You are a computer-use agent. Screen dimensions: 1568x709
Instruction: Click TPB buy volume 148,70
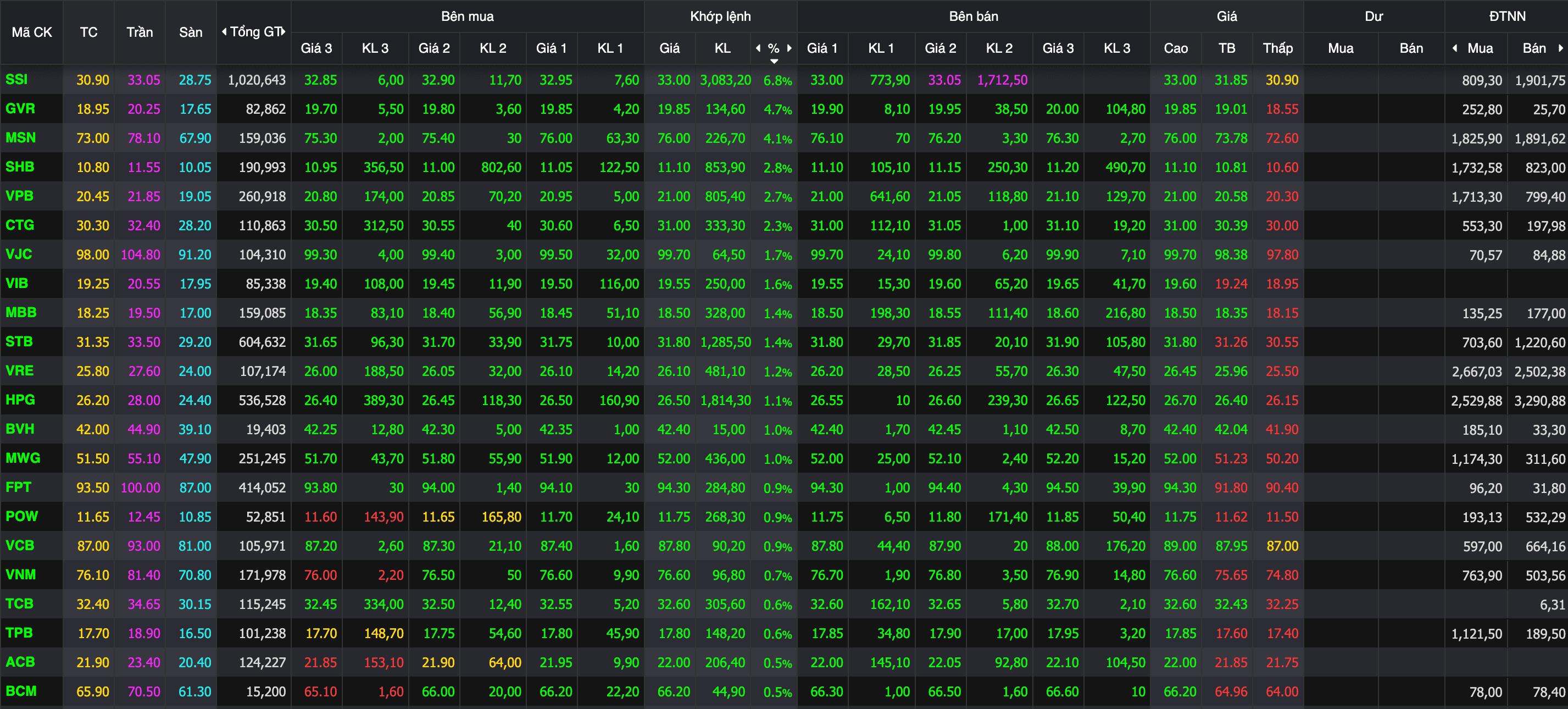click(383, 634)
